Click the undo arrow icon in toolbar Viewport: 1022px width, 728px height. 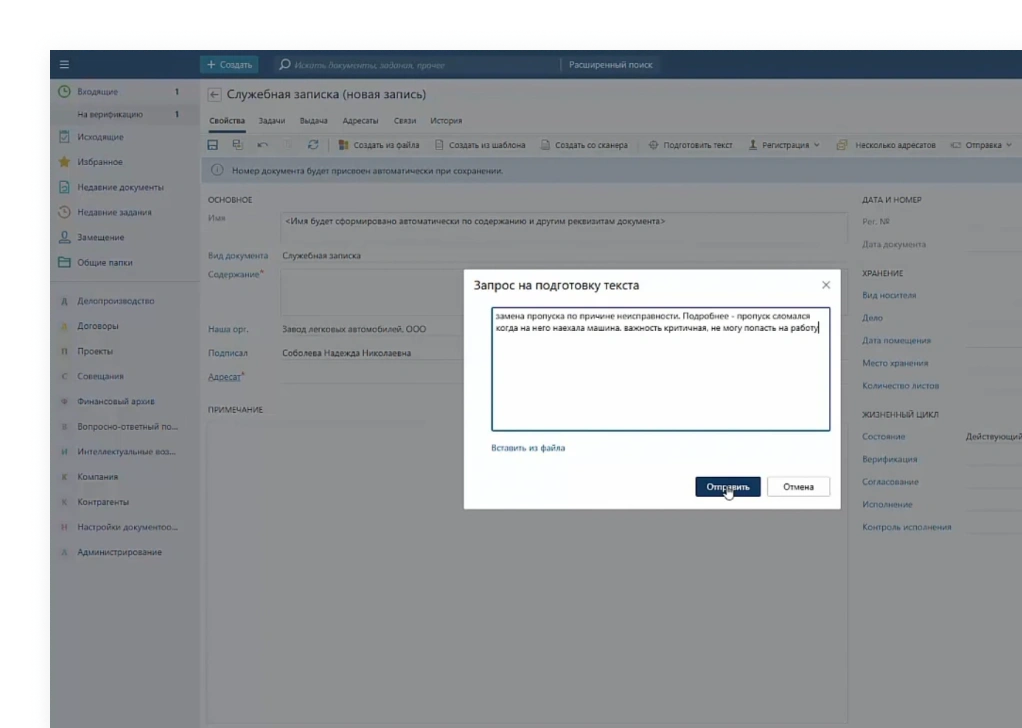tap(263, 145)
